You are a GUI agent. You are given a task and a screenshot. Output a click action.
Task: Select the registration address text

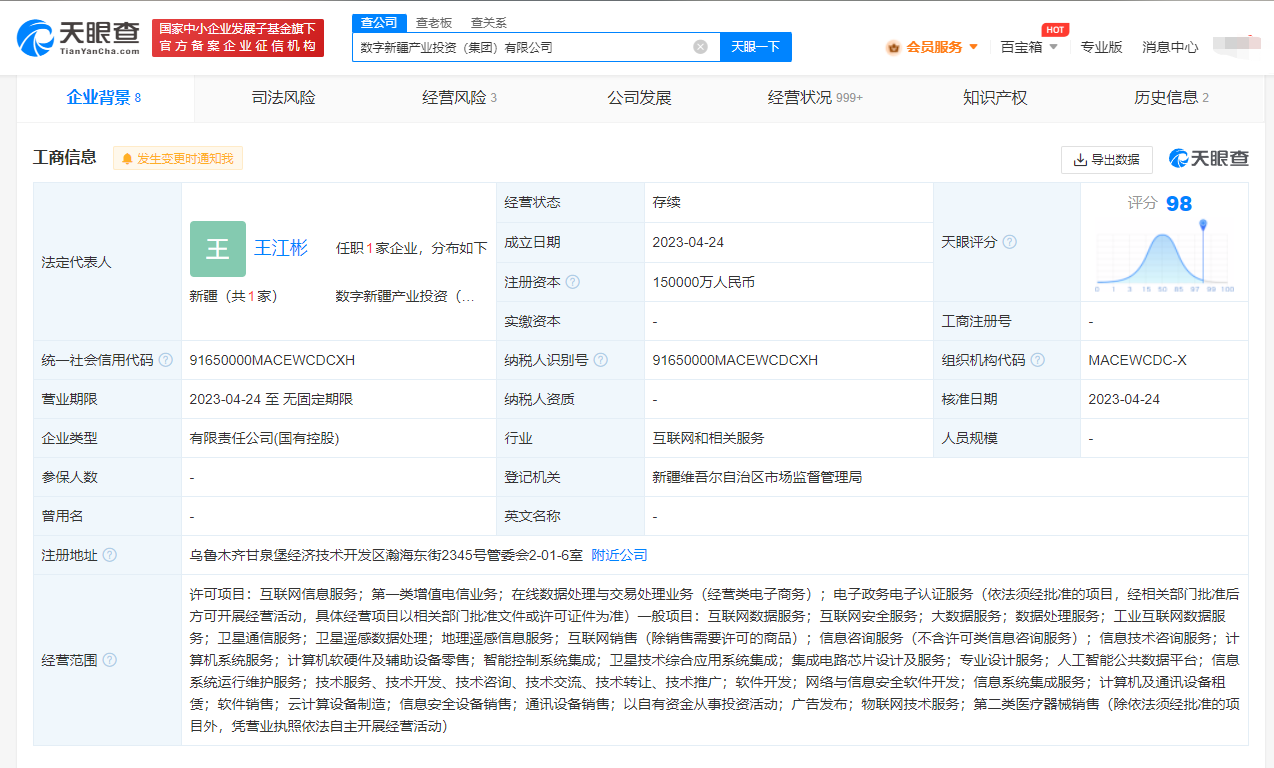click(386, 555)
